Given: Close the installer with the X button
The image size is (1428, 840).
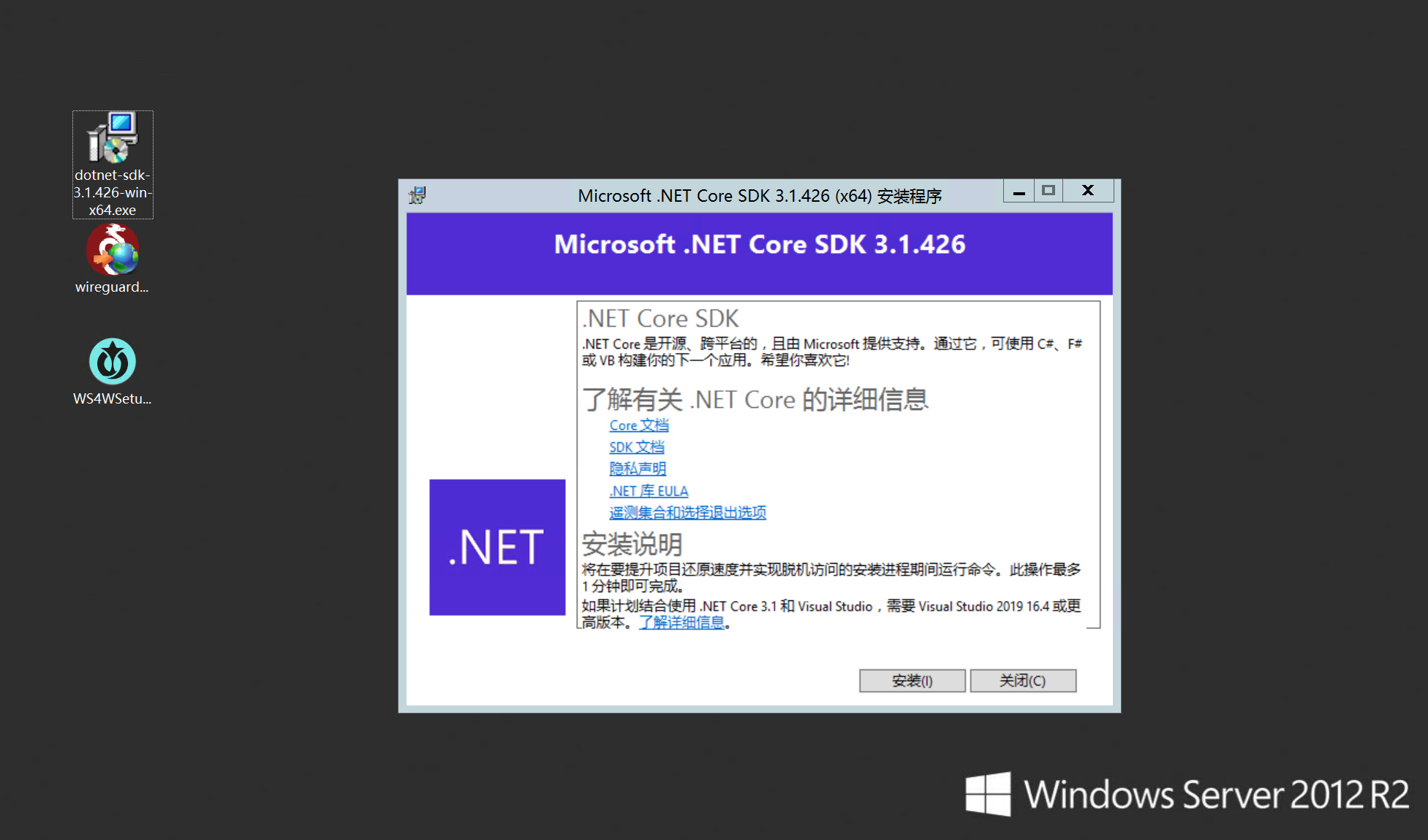Looking at the screenshot, I should click(x=1088, y=192).
